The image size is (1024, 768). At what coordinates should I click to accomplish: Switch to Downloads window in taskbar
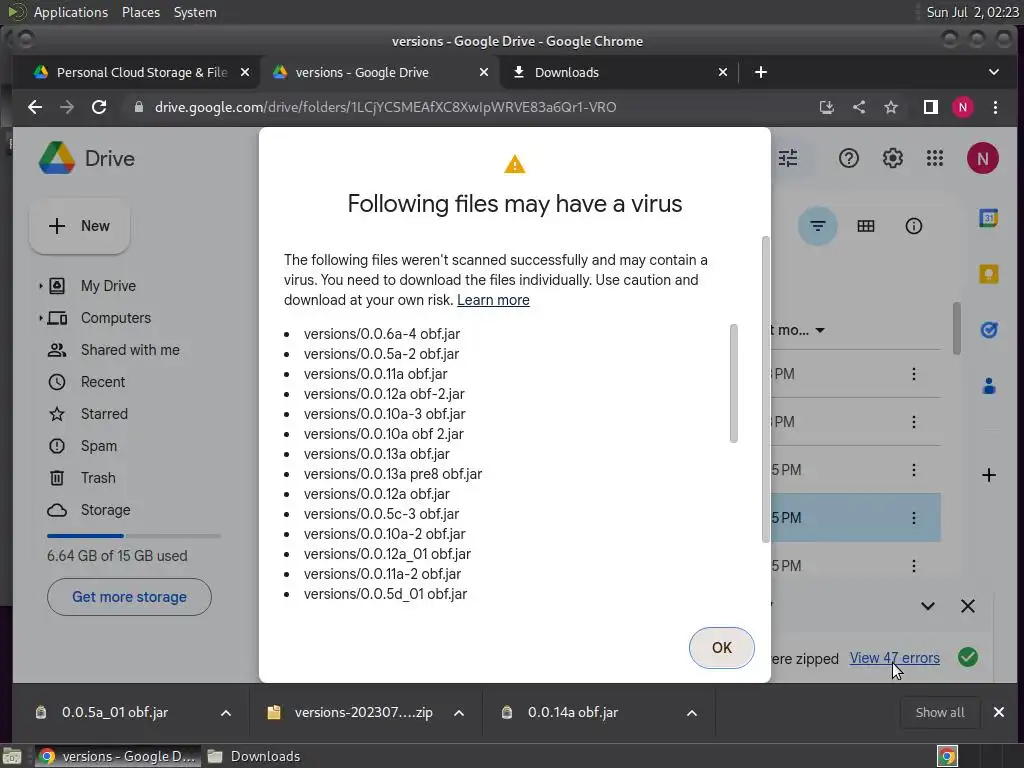tap(253, 756)
